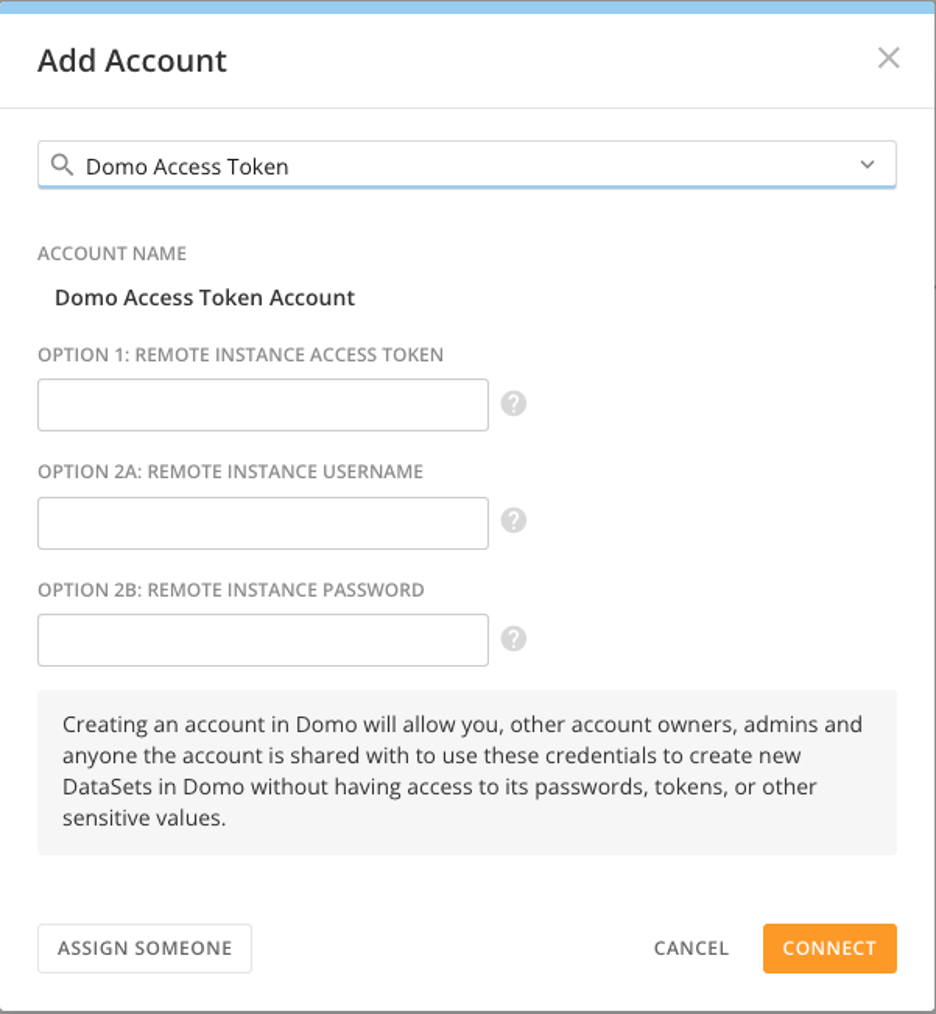Click the search magnifier icon
Viewport: 936px width, 1014px height.
tap(62, 165)
